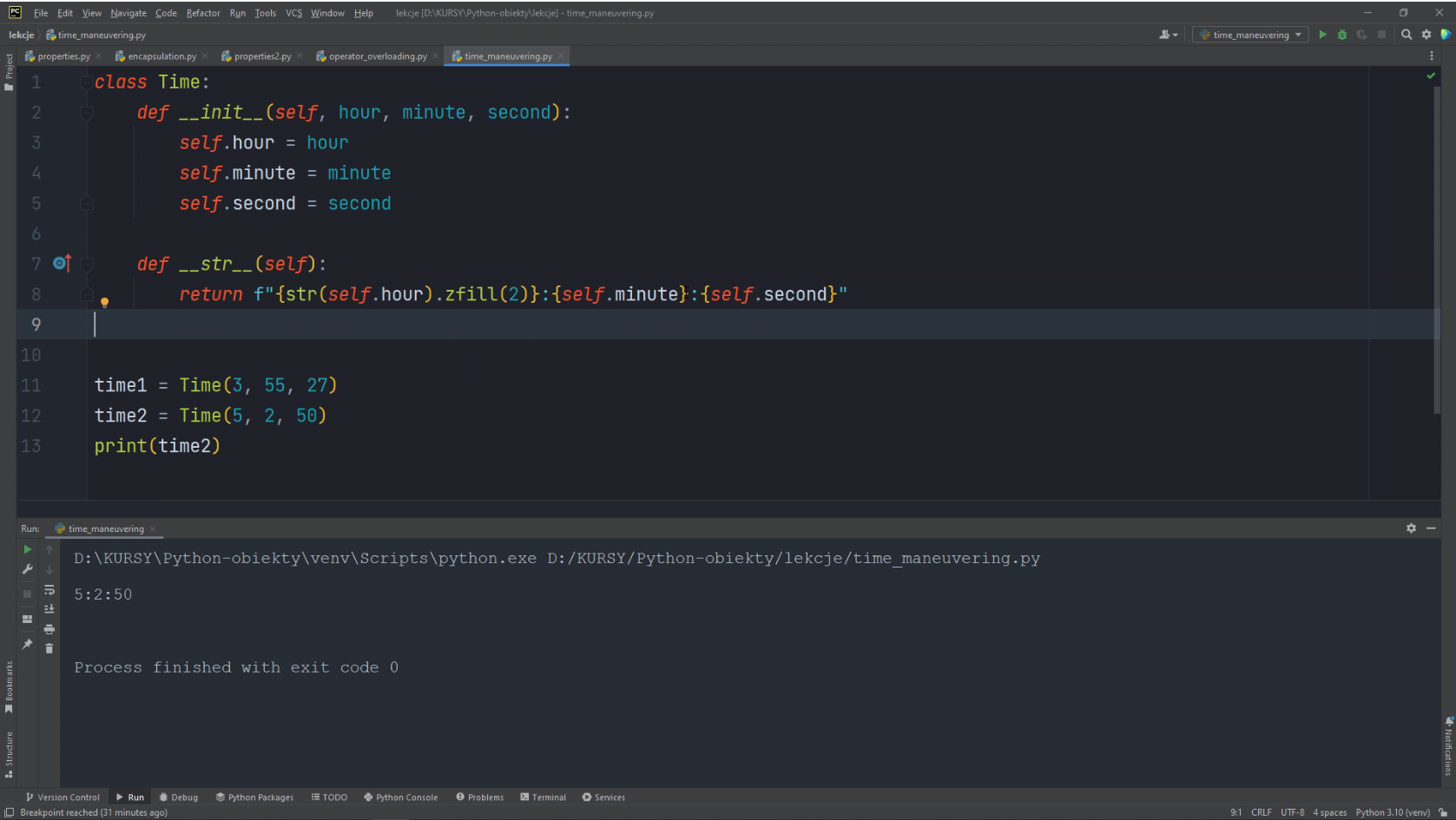Toggle Soft-Wrap in the Run console
This screenshot has width=1456, height=820.
[x=49, y=590]
